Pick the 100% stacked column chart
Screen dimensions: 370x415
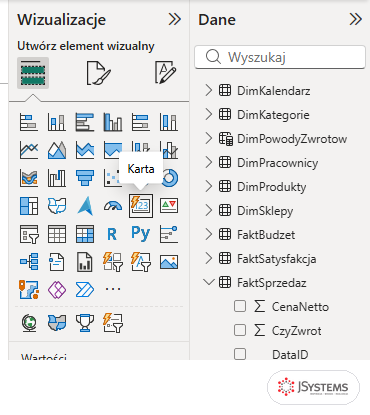pyautogui.click(x=169, y=122)
